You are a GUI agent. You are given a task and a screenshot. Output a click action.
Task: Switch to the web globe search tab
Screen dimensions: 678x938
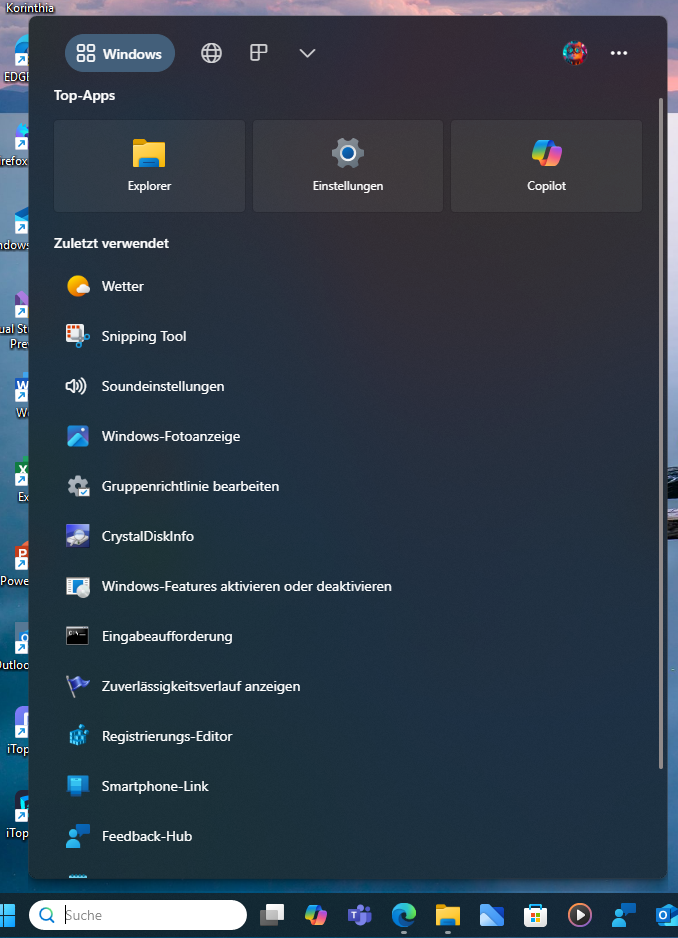click(x=211, y=54)
